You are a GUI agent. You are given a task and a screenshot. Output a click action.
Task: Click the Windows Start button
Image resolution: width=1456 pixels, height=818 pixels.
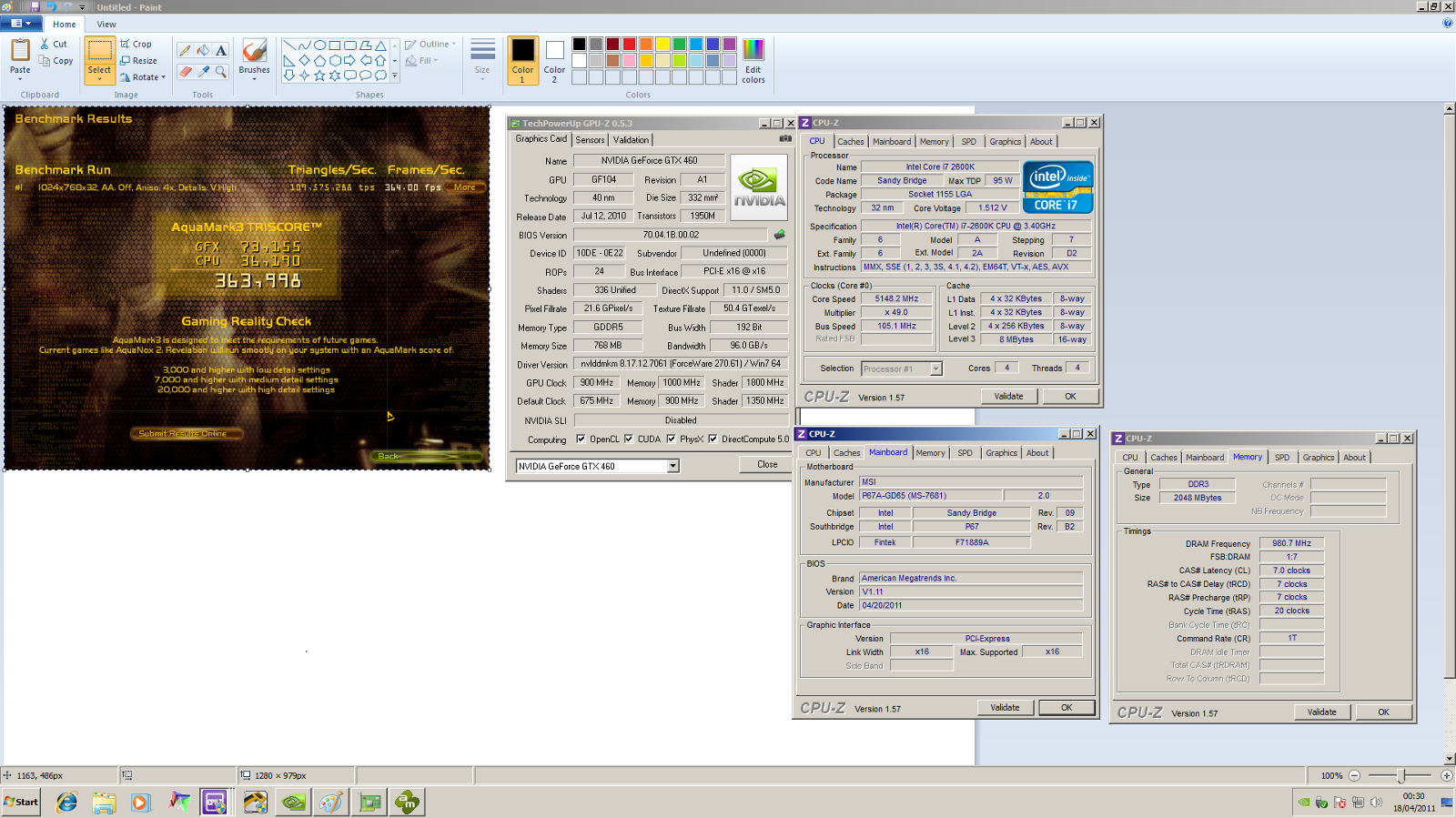click(x=21, y=802)
